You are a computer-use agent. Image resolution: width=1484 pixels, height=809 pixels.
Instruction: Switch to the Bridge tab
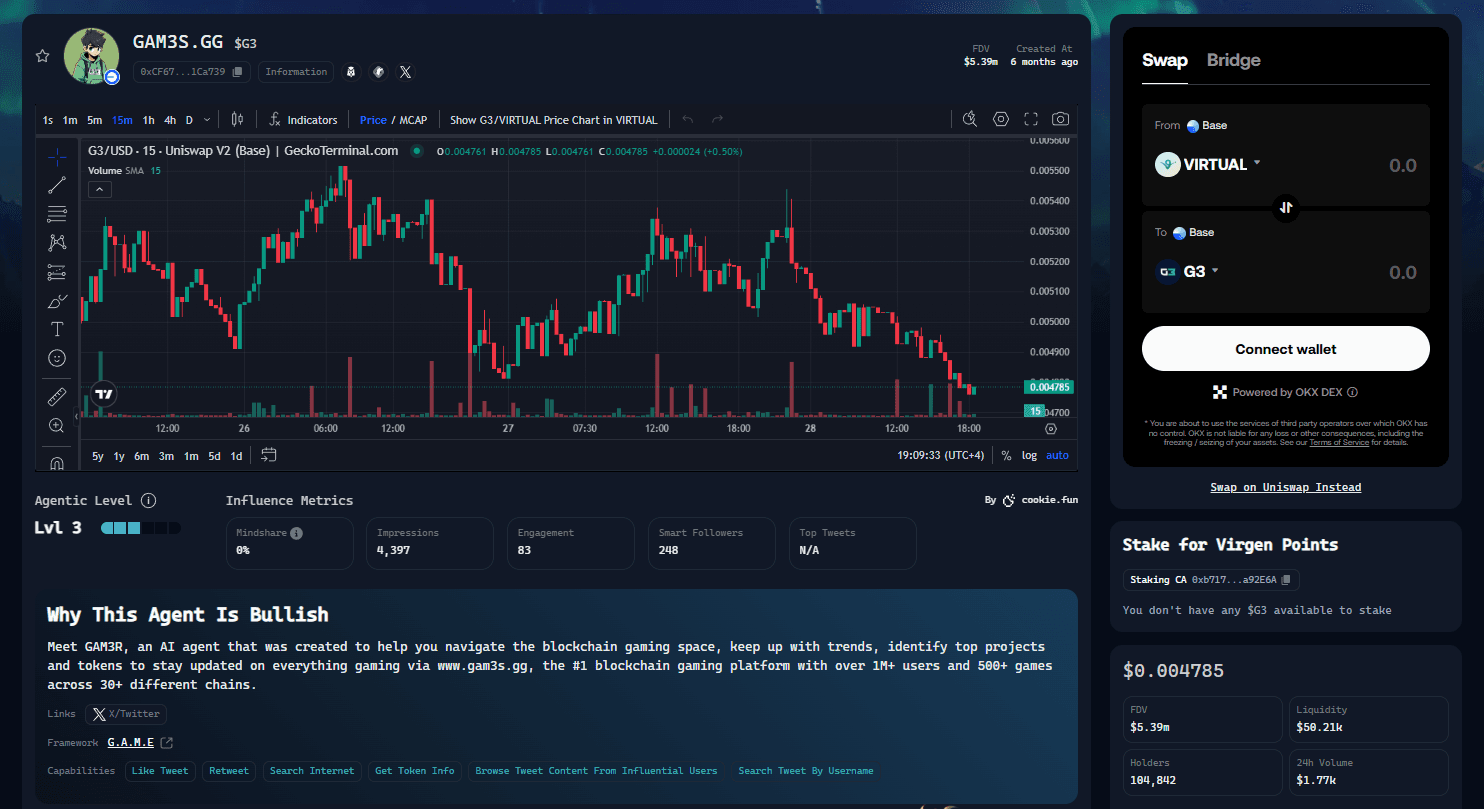click(1233, 60)
